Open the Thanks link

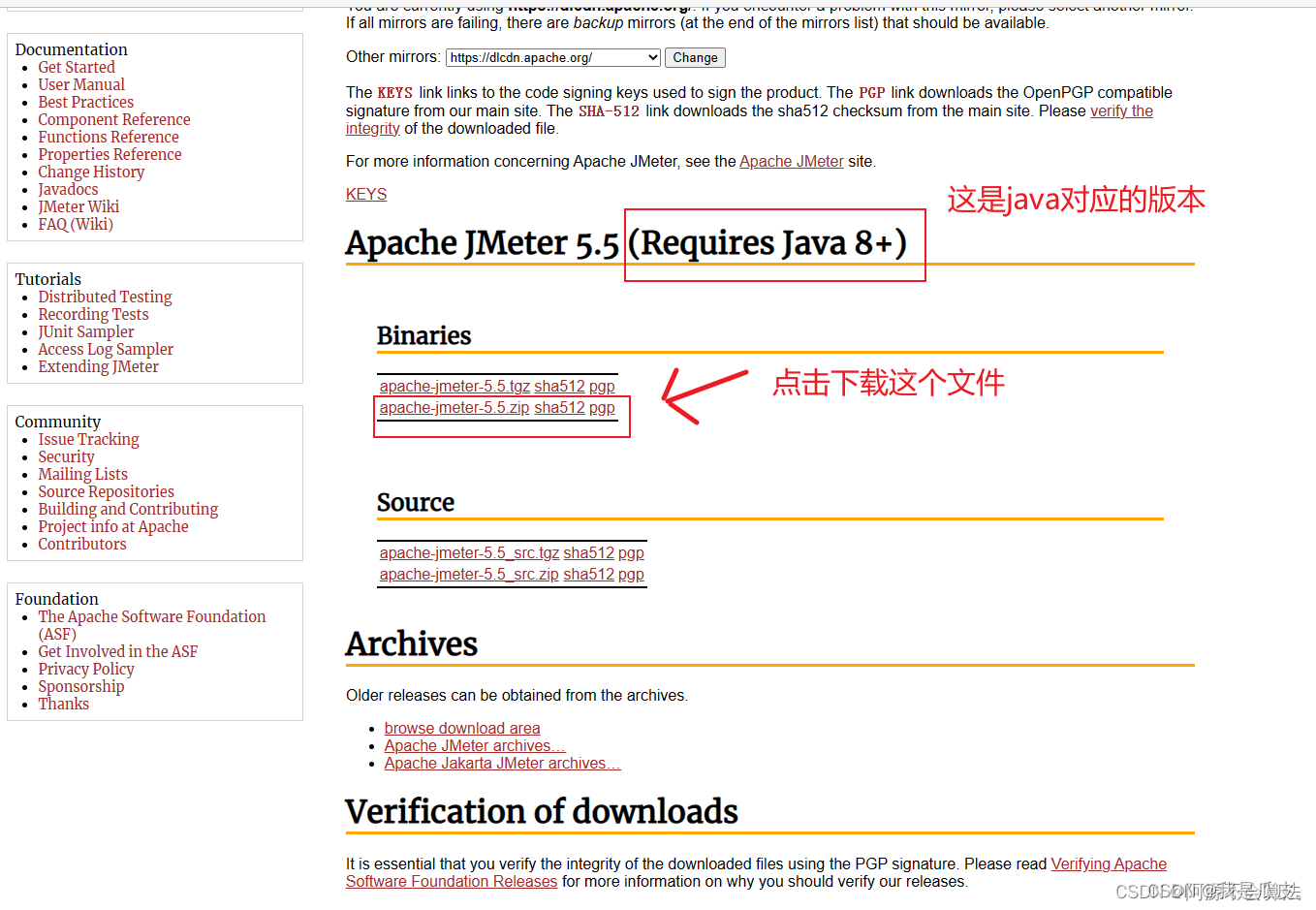click(x=64, y=704)
